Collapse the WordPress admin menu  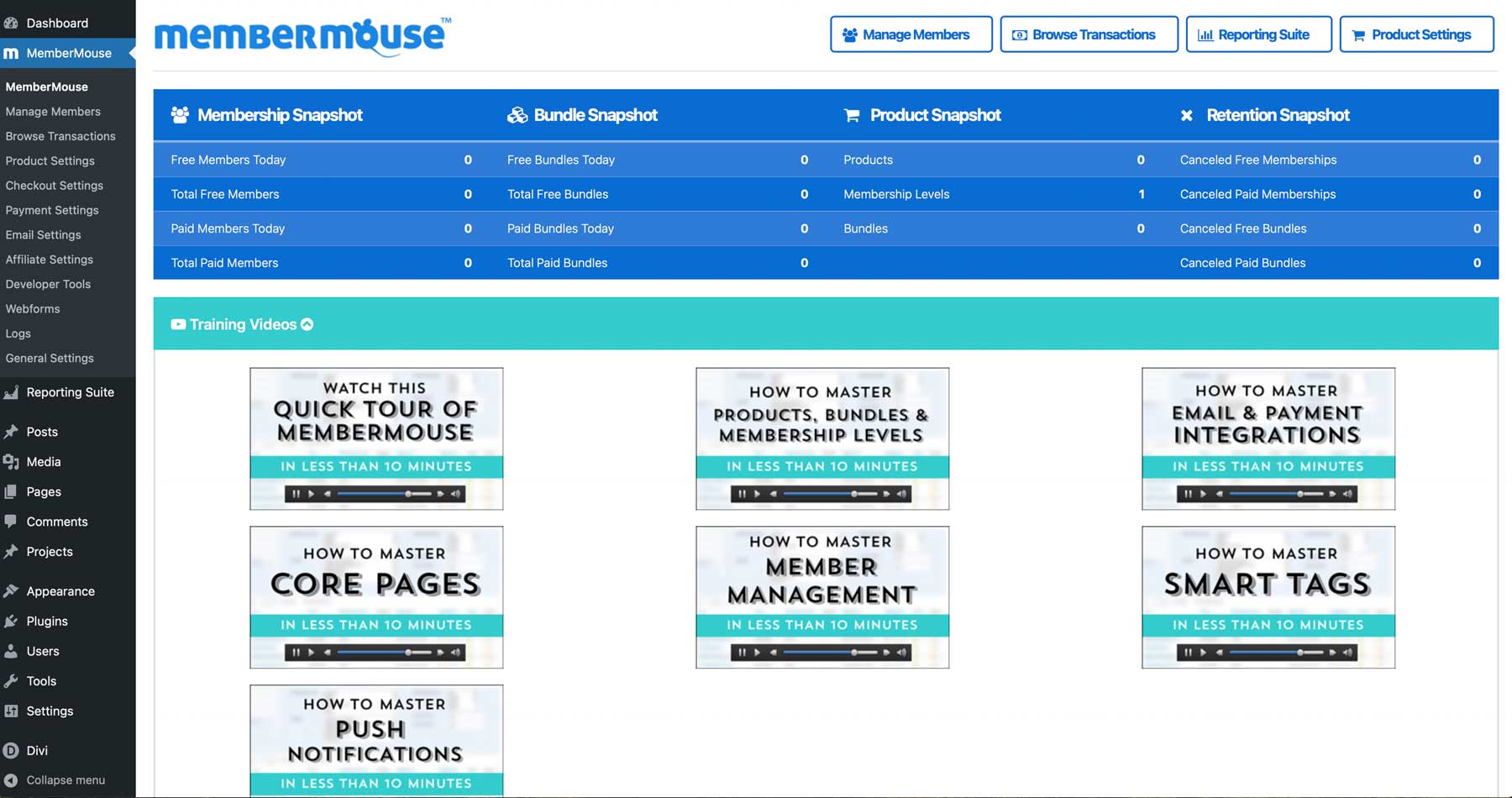click(x=55, y=780)
